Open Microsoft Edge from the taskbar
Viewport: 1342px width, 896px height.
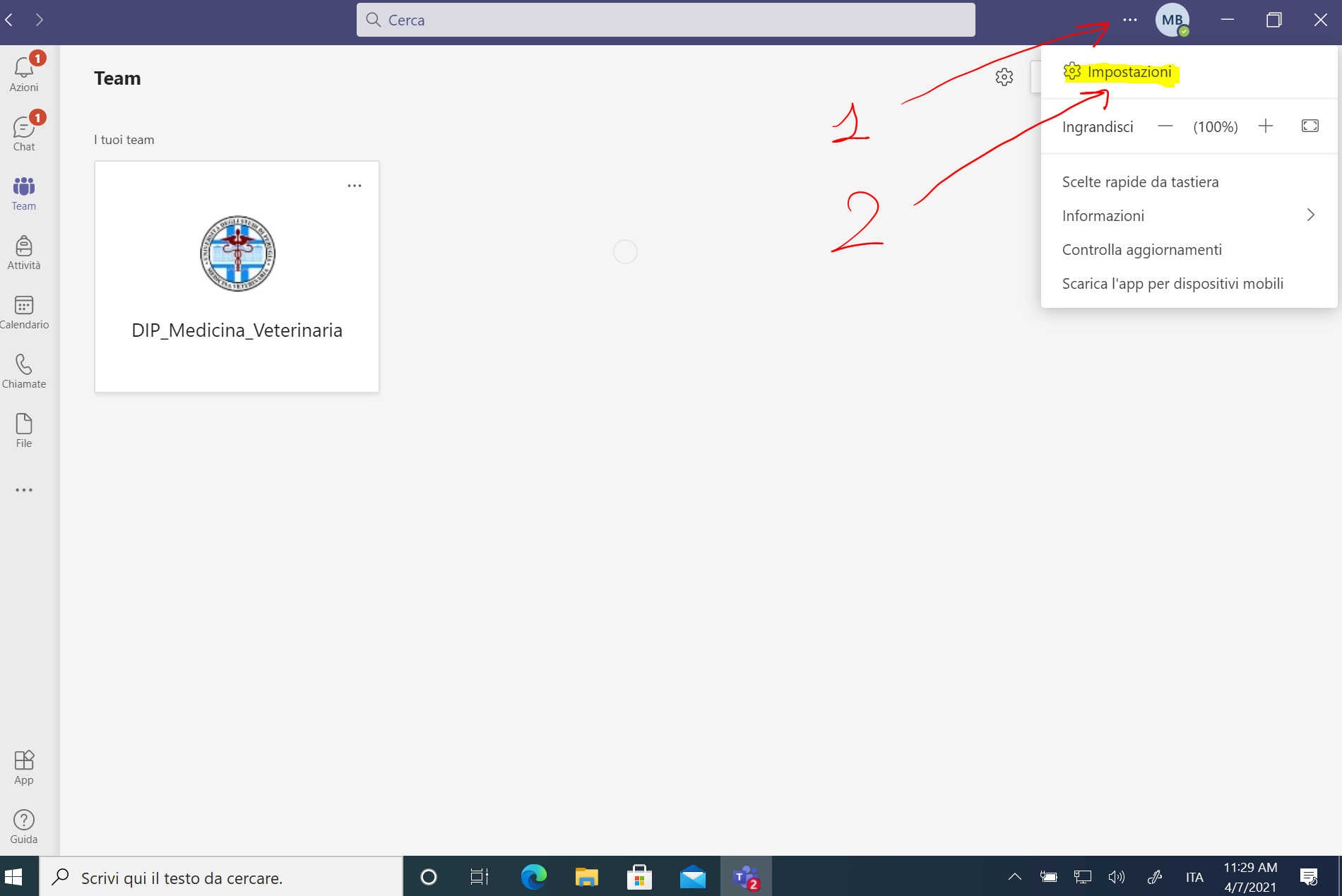(x=533, y=877)
